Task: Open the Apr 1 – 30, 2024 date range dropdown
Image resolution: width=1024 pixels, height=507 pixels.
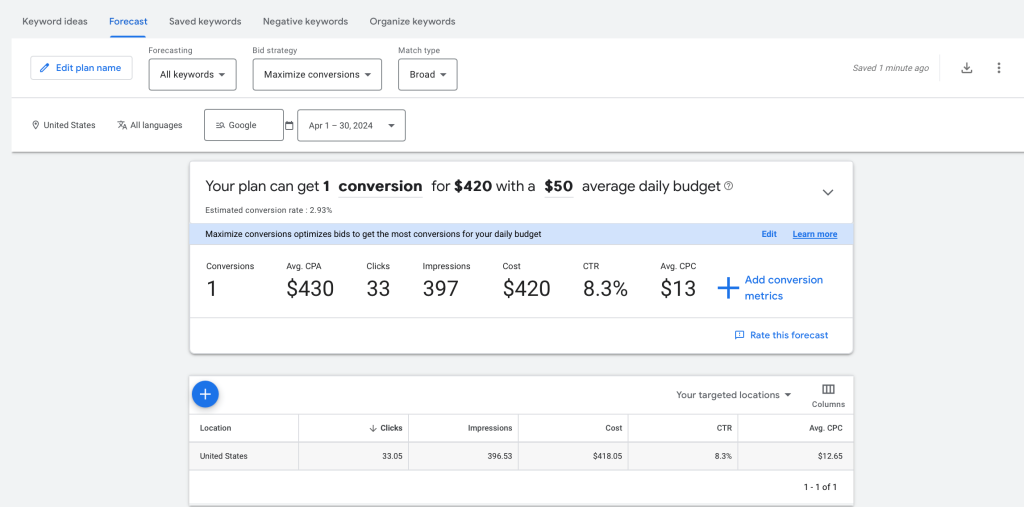Action: 351,125
